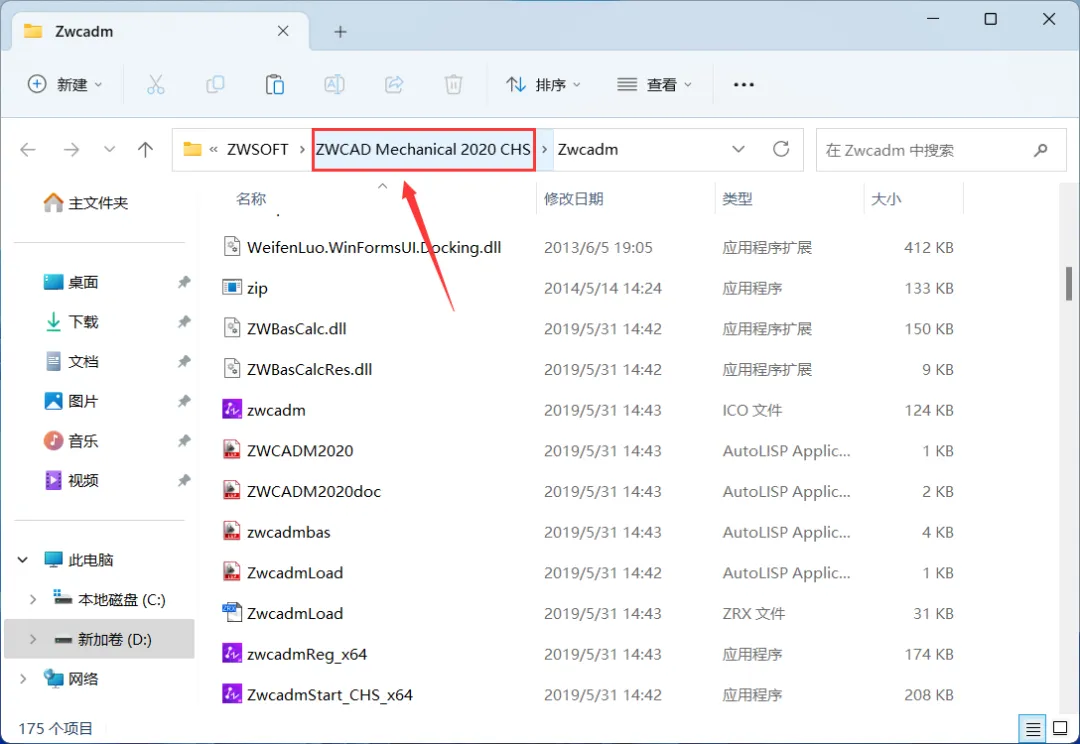
Task: Click the ZwcadmLoad ZRX file icon
Action: pos(231,612)
